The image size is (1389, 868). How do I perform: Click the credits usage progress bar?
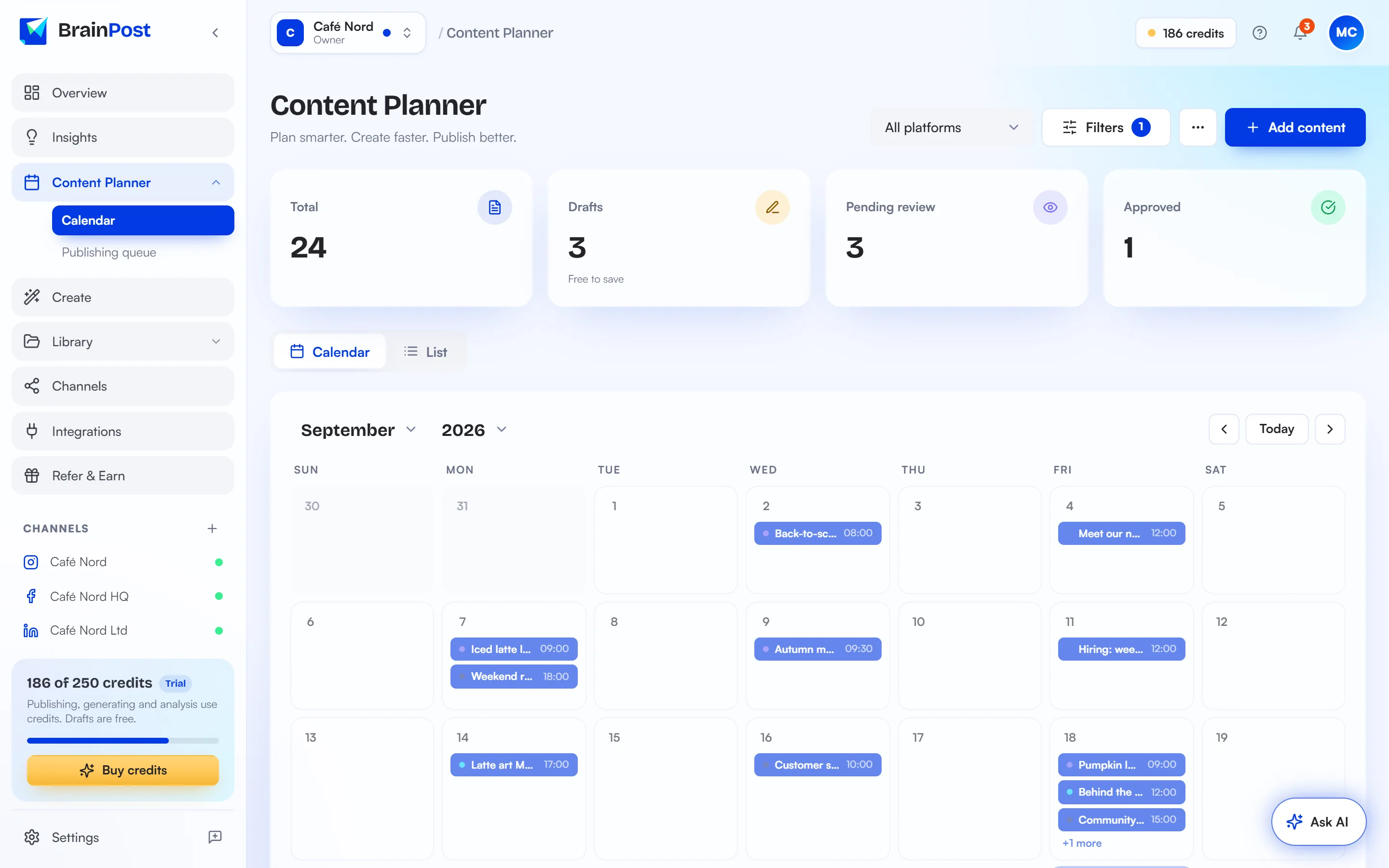123,741
